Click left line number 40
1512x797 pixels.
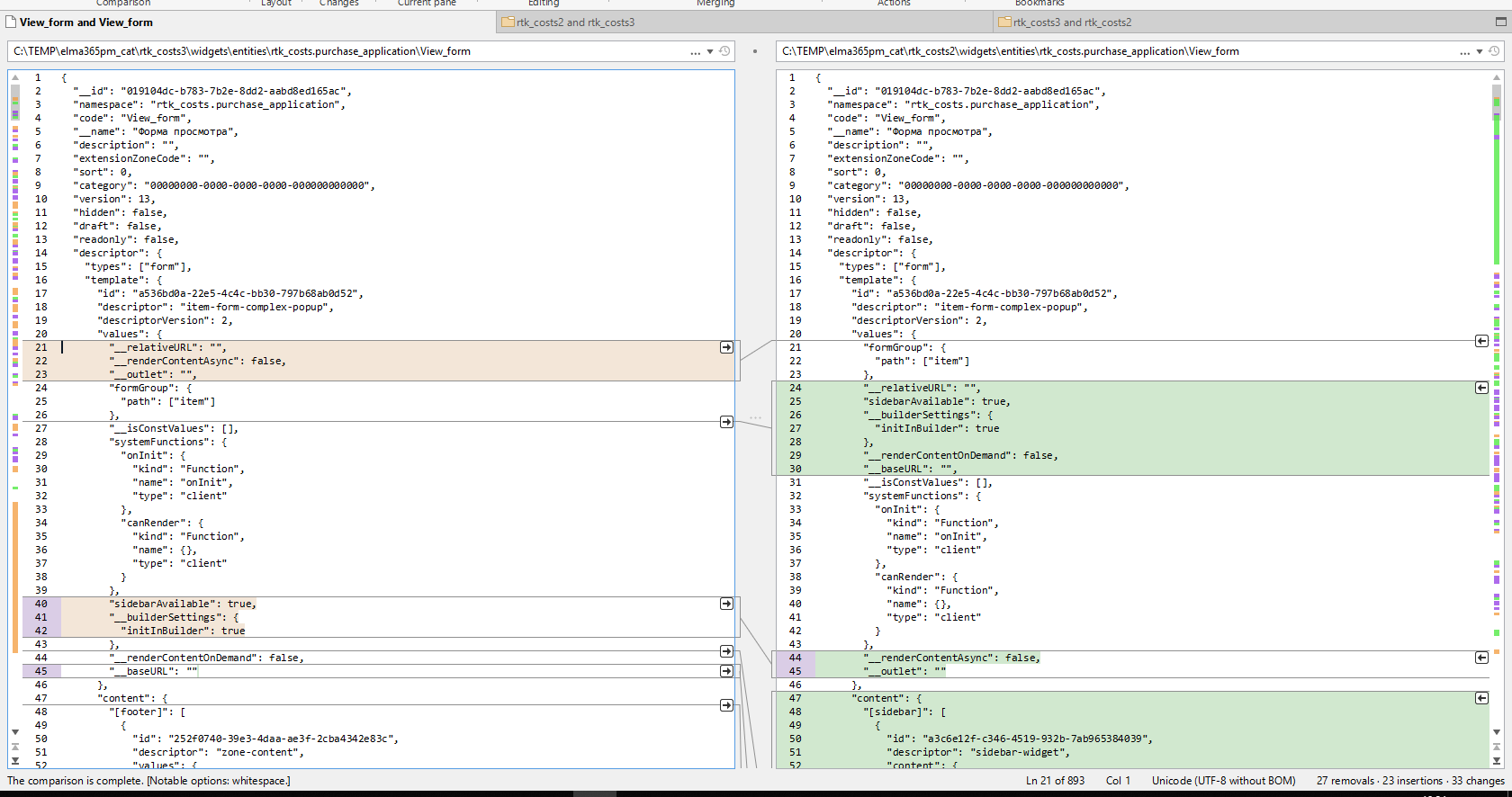(40, 604)
